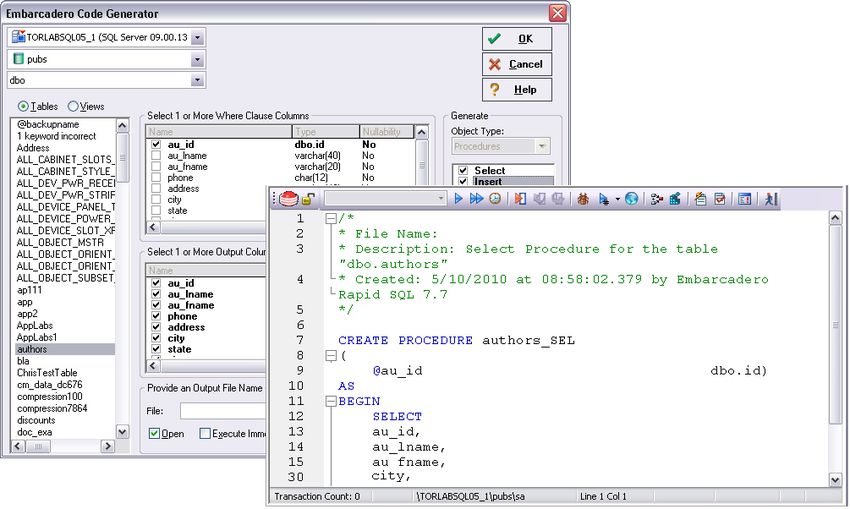The image size is (850, 509).
Task: Click the File output name field
Action: [223, 411]
